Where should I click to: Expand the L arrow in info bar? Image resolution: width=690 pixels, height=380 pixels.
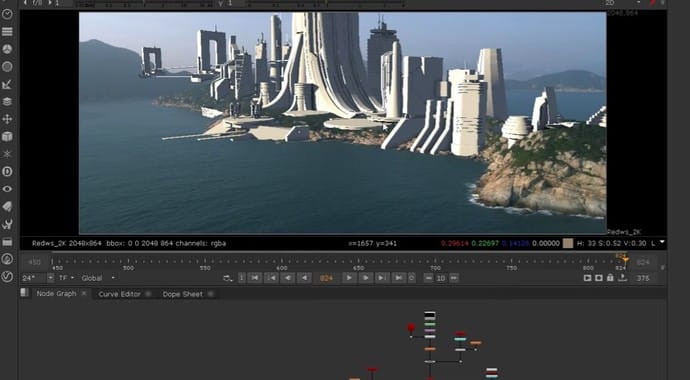pos(662,242)
